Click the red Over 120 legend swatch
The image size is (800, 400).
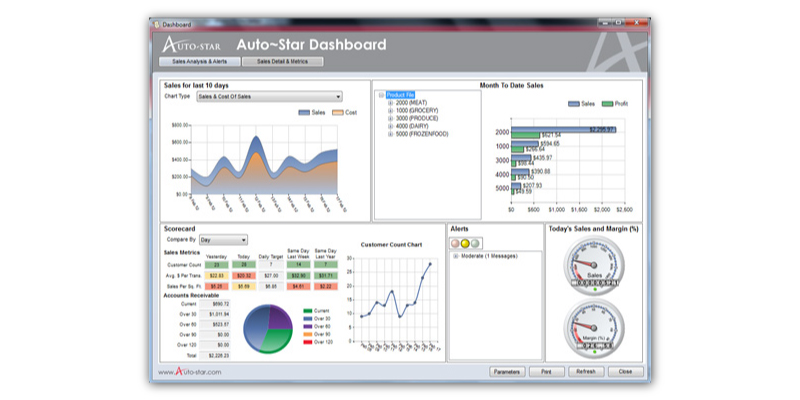(307, 342)
